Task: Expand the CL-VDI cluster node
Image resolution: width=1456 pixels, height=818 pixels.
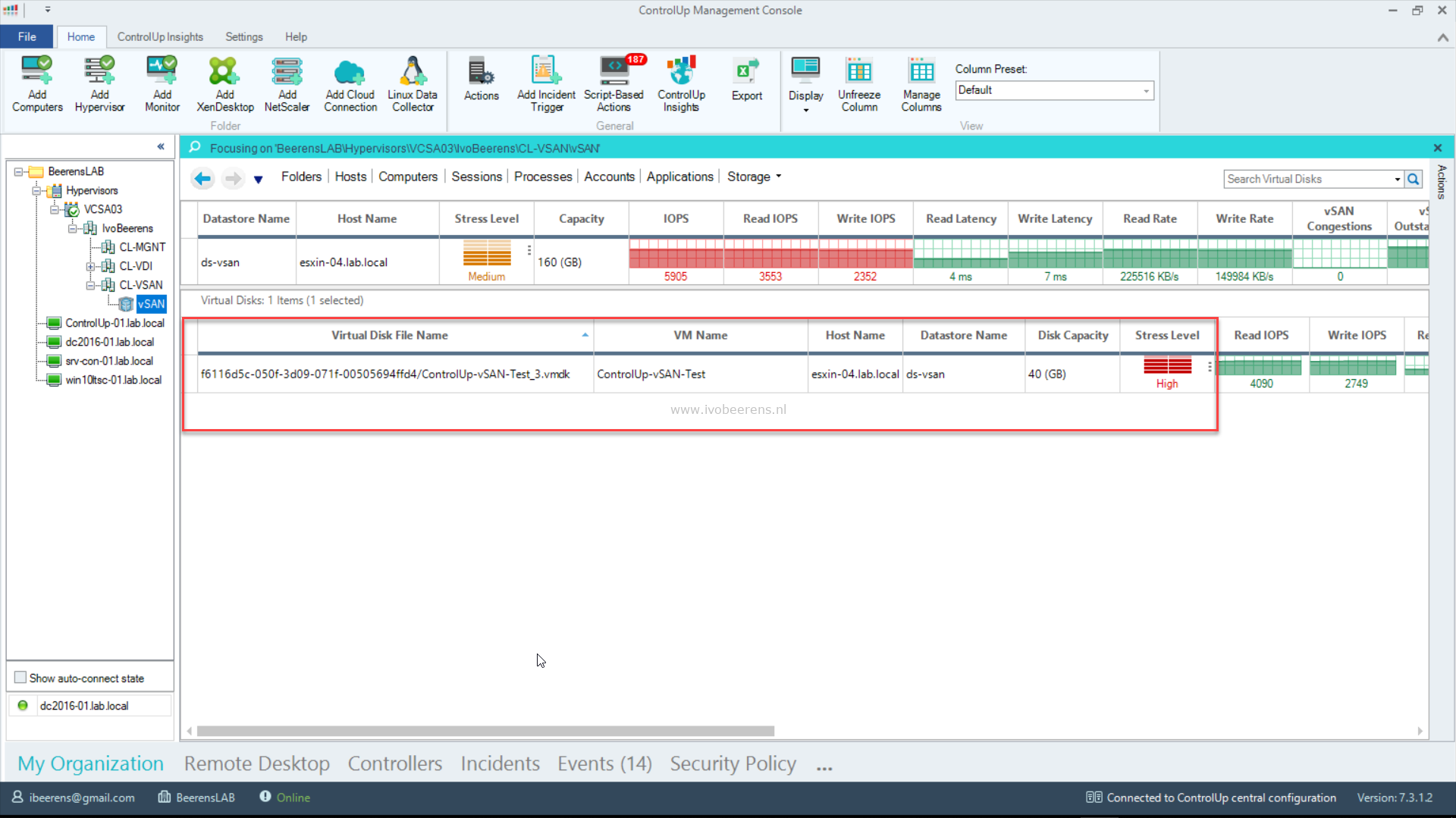Action: (90, 267)
